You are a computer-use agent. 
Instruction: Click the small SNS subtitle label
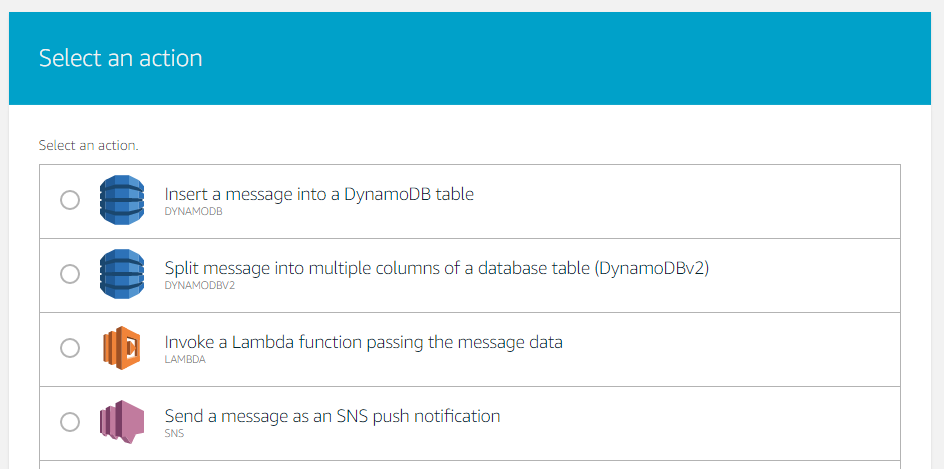point(174,434)
